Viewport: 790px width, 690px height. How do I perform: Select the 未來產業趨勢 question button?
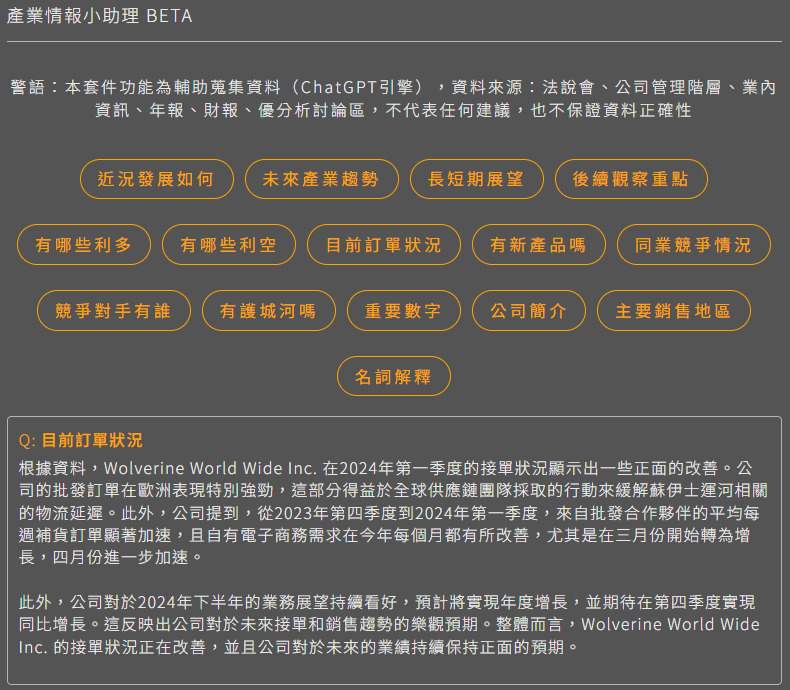pyautogui.click(x=321, y=179)
